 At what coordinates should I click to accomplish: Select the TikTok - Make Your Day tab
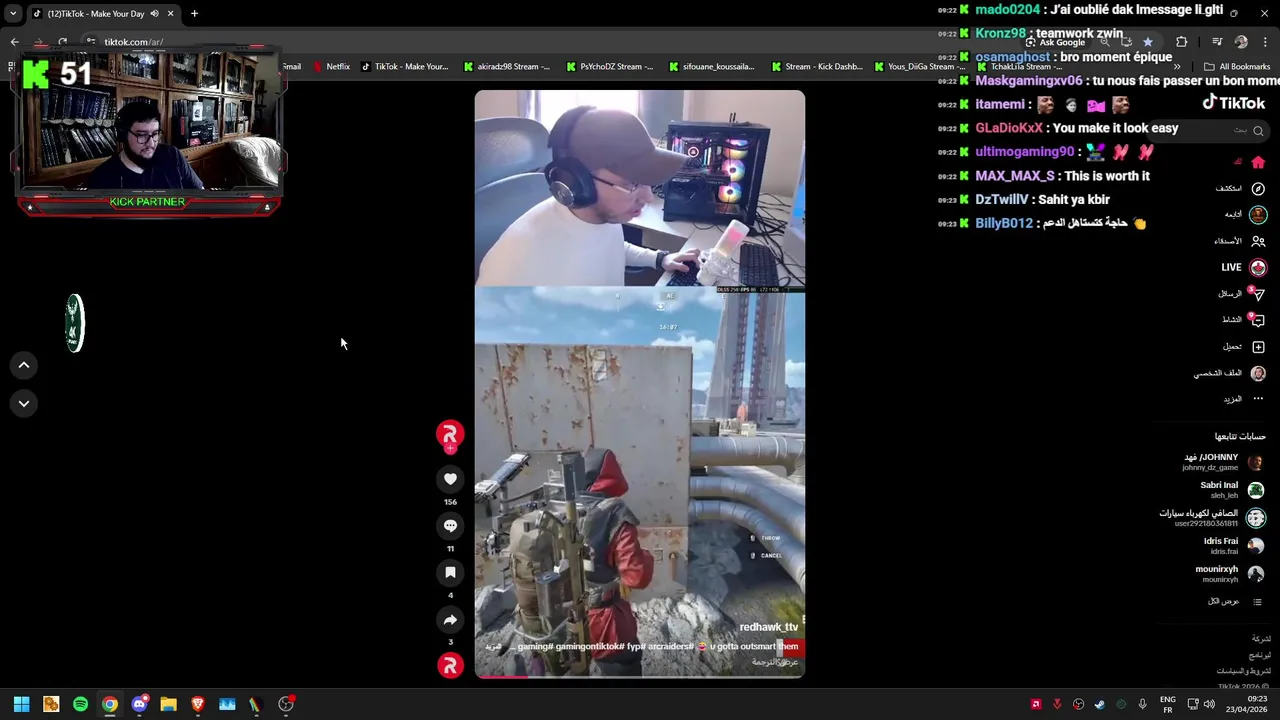102,13
